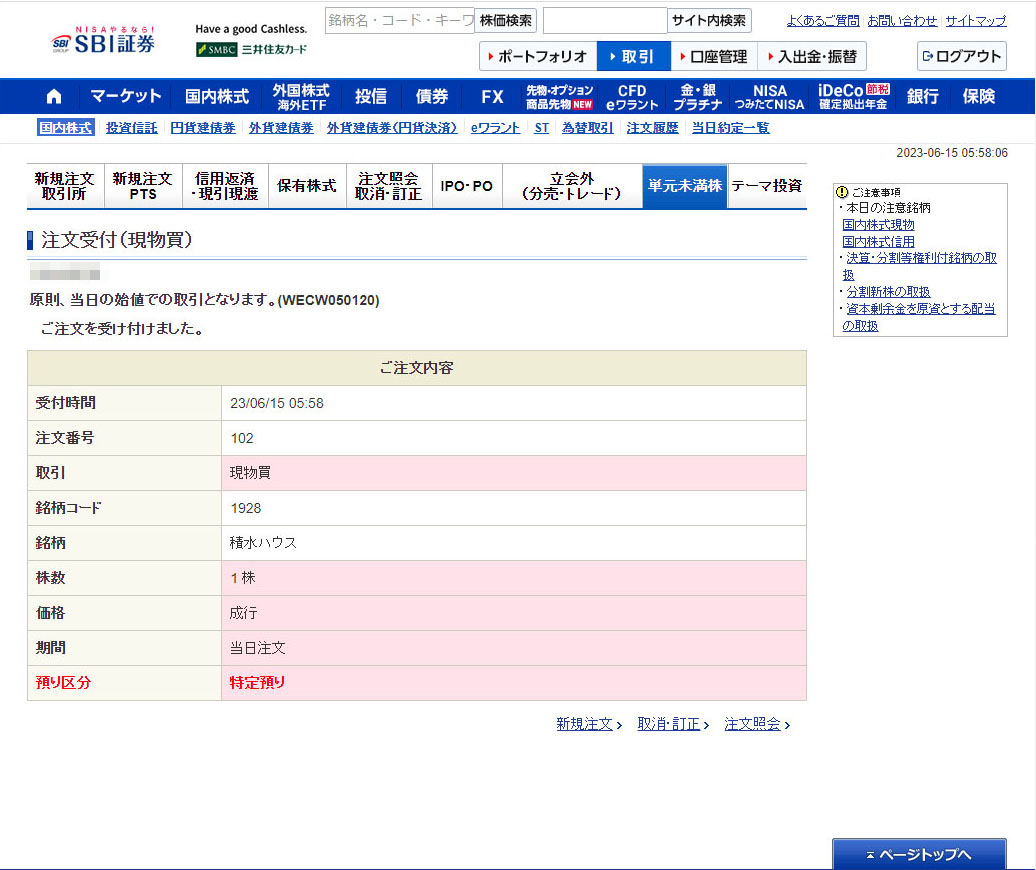Viewport: 1036px width, 870px height.
Task: Switch to the 新規注文 PTS tab
Action: click(143, 186)
